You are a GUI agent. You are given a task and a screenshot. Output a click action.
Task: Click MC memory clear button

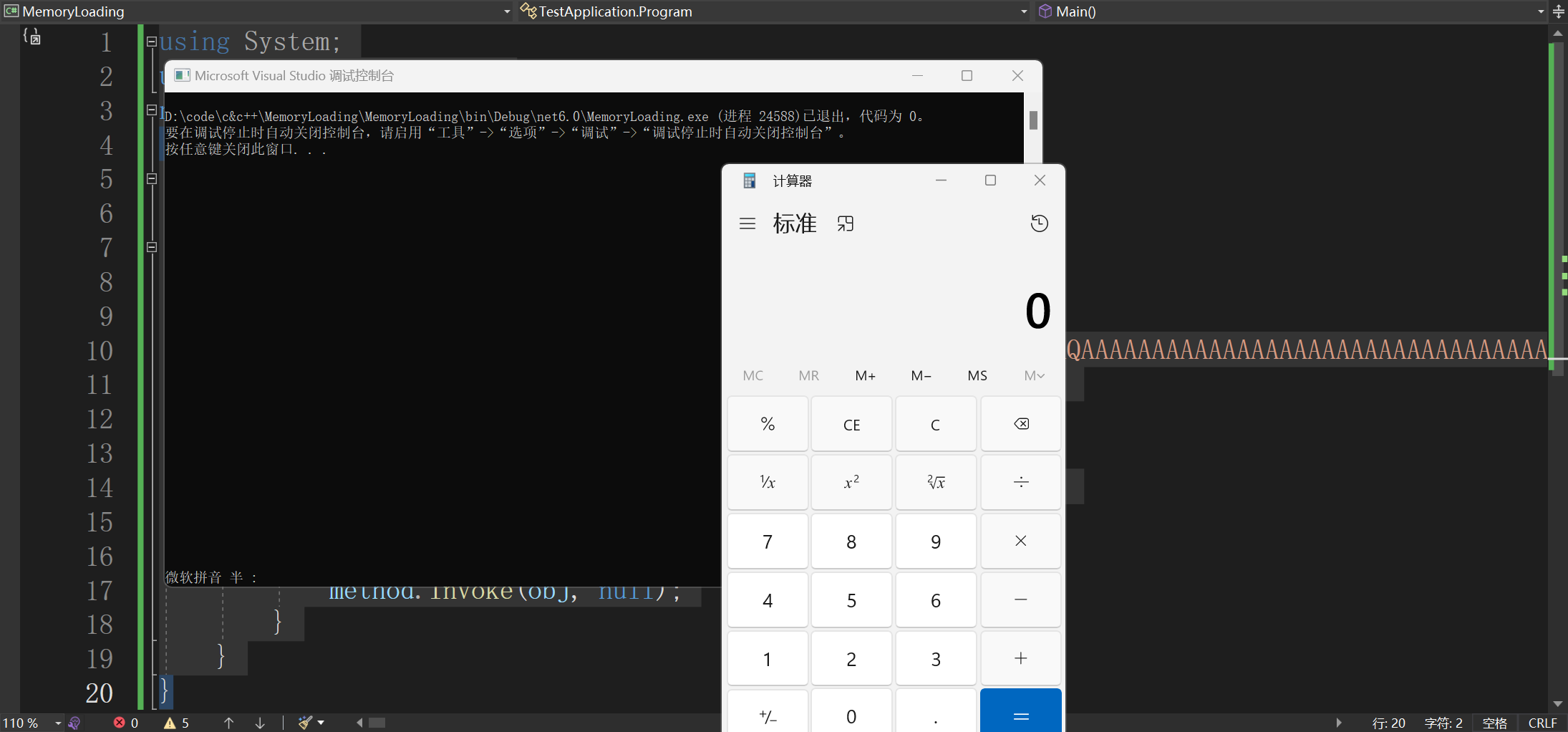753,375
